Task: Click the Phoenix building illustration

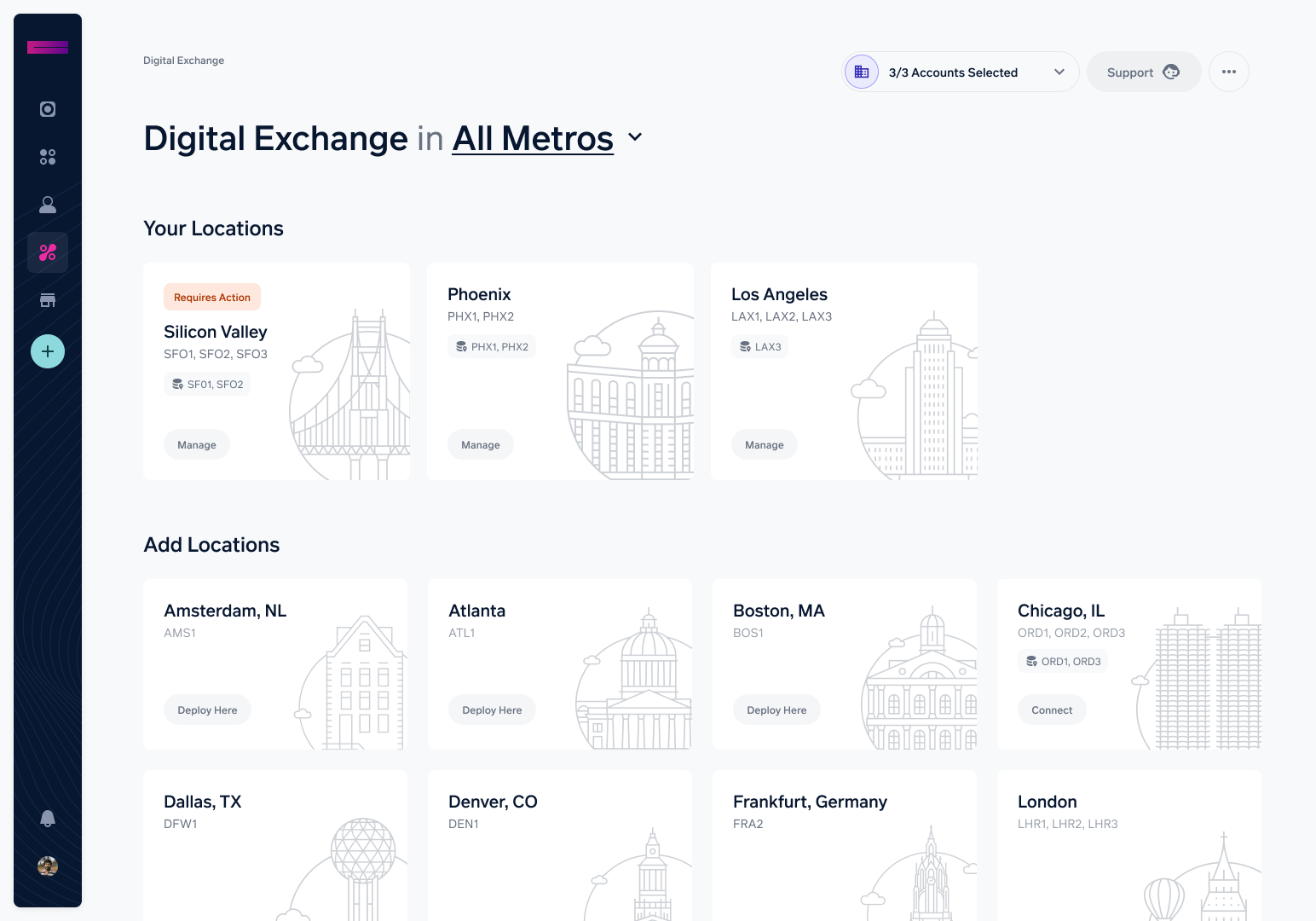Action: 631,397
